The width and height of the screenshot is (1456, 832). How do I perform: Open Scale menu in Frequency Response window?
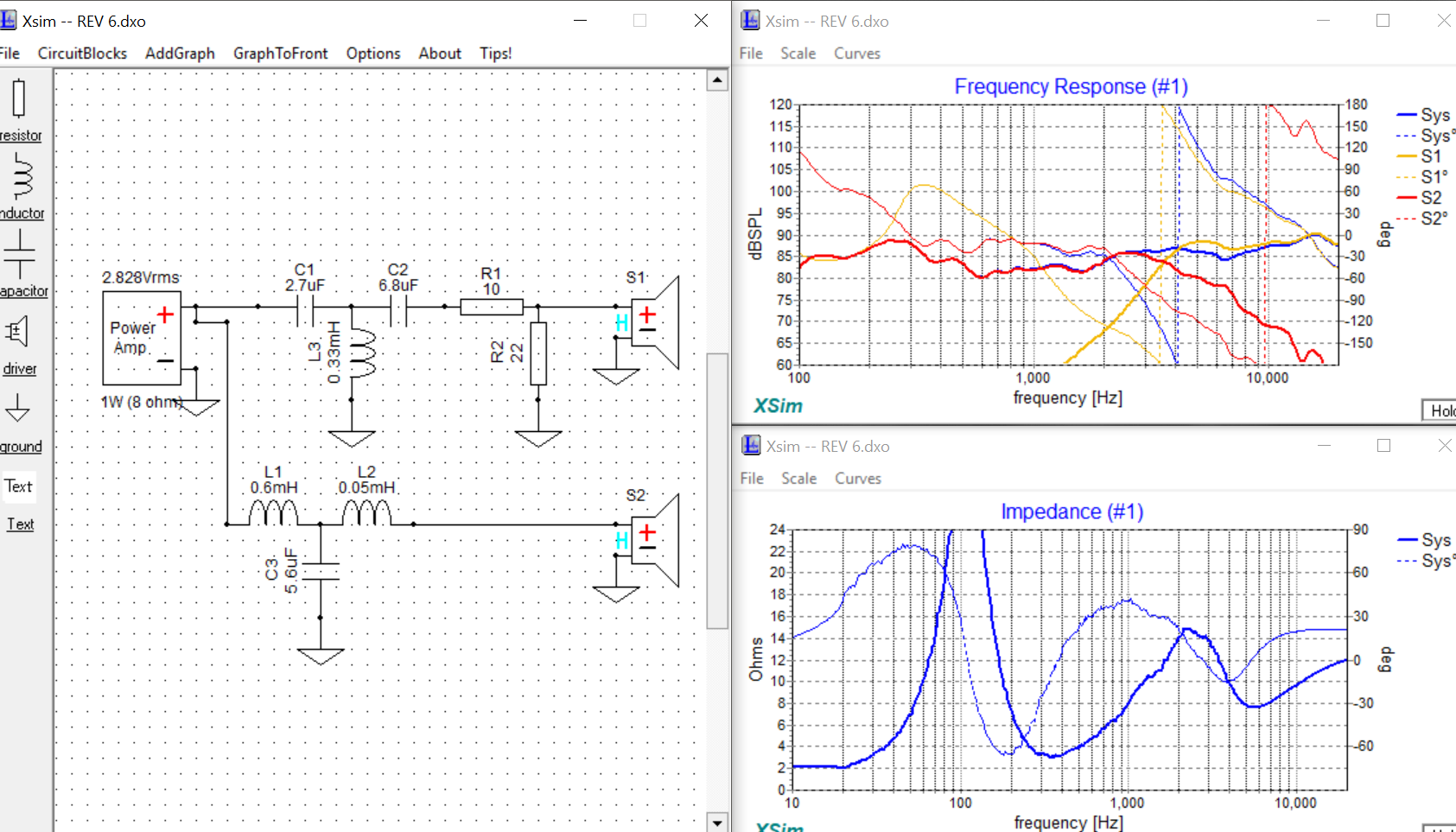[798, 54]
